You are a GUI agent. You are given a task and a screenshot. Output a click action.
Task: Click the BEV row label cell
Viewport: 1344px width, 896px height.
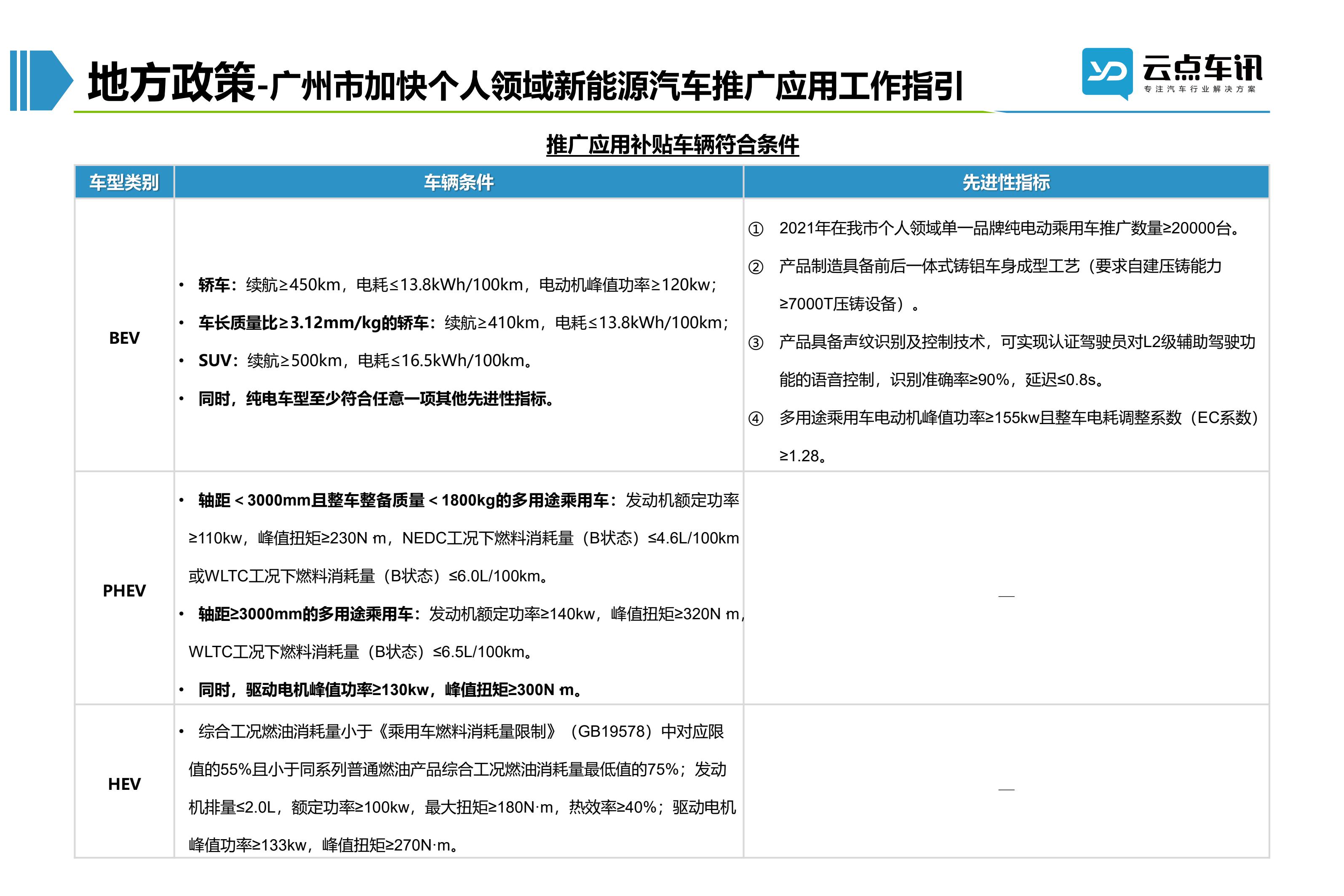pyautogui.click(x=124, y=338)
